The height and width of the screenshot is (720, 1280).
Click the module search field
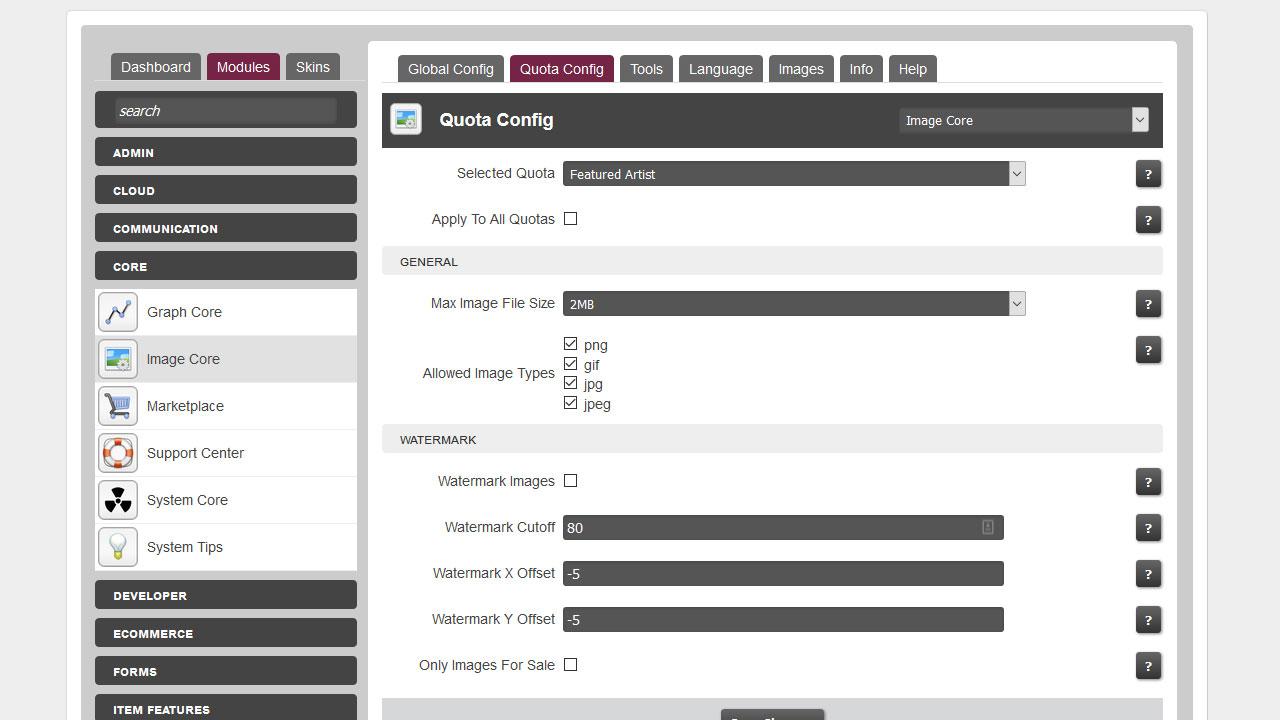click(x=226, y=111)
